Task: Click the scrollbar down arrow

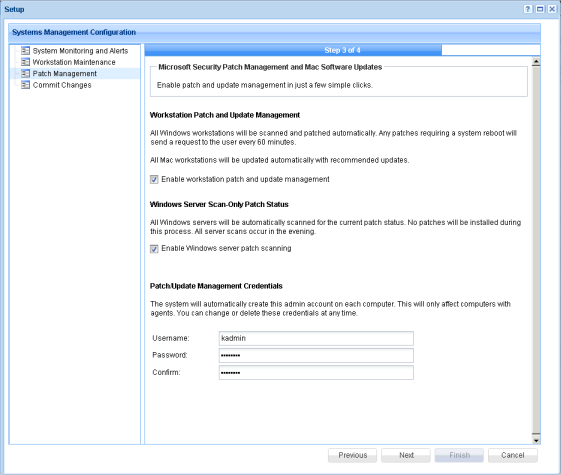Action: 536,440
